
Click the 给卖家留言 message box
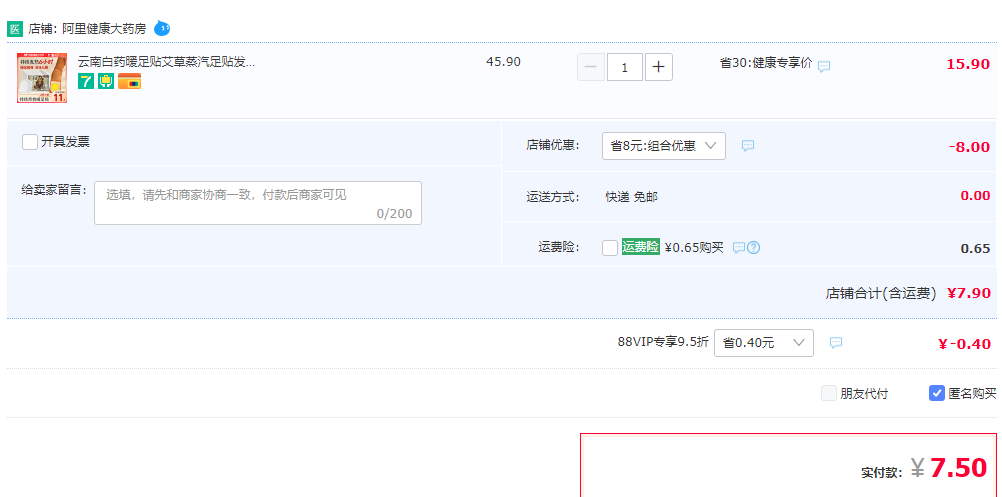tap(258, 203)
